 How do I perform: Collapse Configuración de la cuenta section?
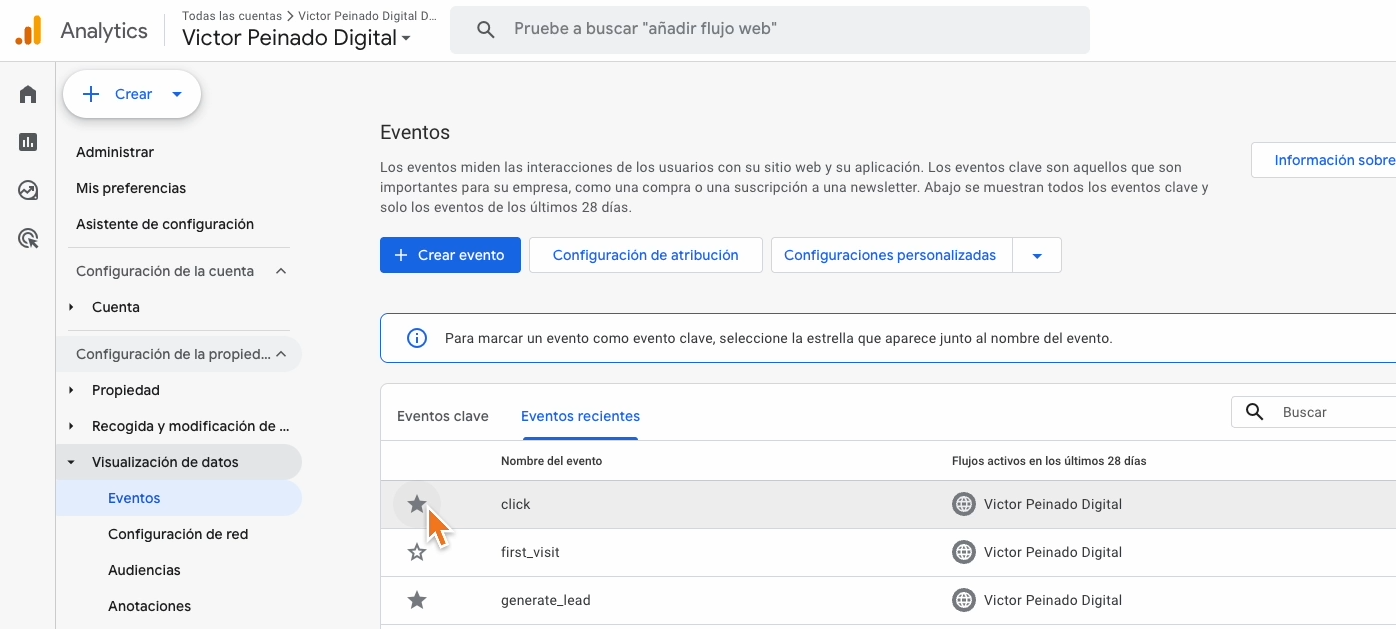[x=281, y=271]
